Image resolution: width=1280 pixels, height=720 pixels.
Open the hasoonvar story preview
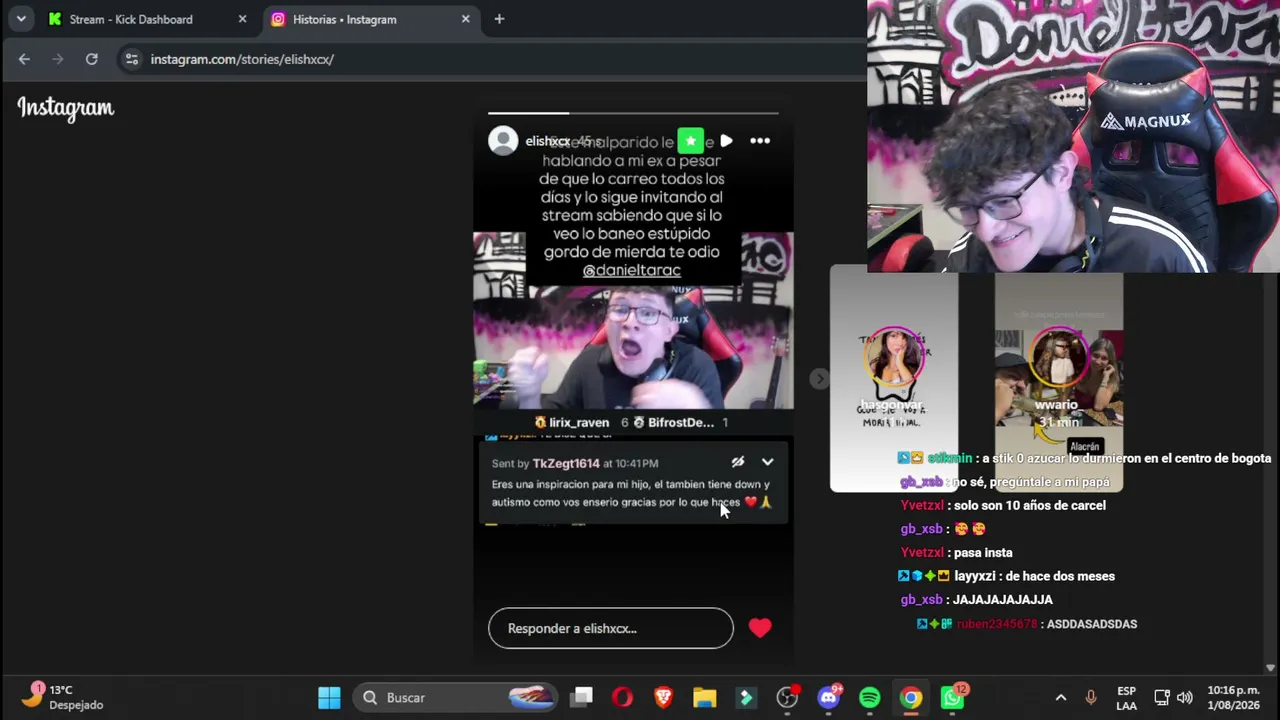(x=894, y=378)
